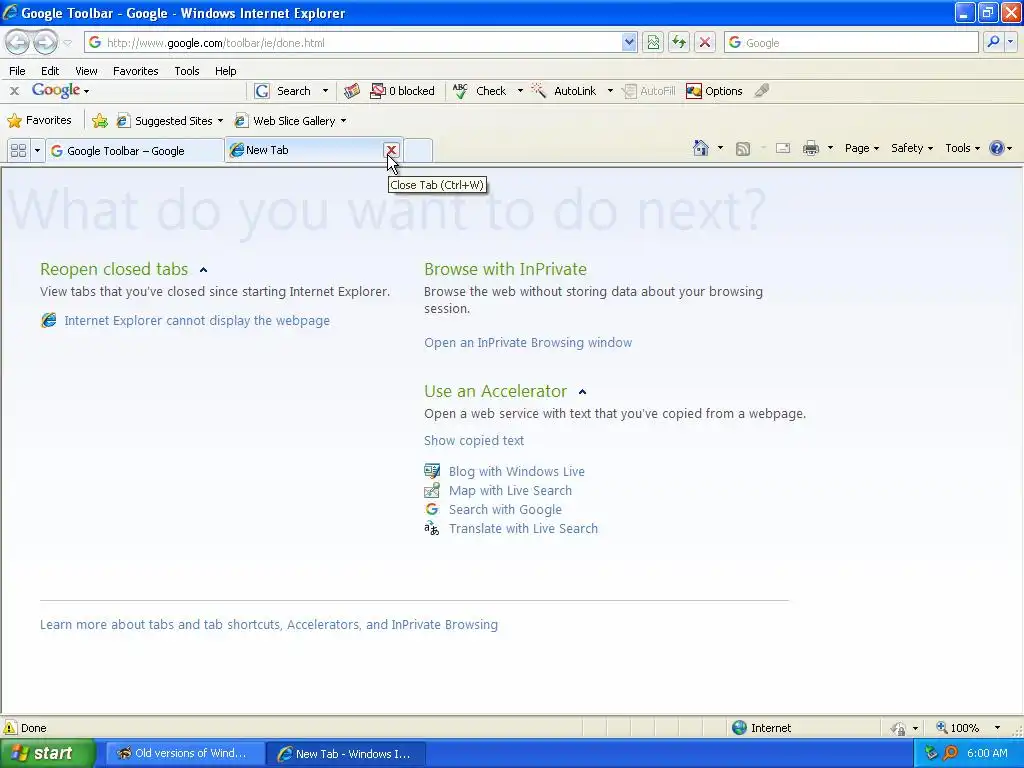This screenshot has width=1024, height=768.
Task: Click the status bar warning icon
Action: (10, 728)
